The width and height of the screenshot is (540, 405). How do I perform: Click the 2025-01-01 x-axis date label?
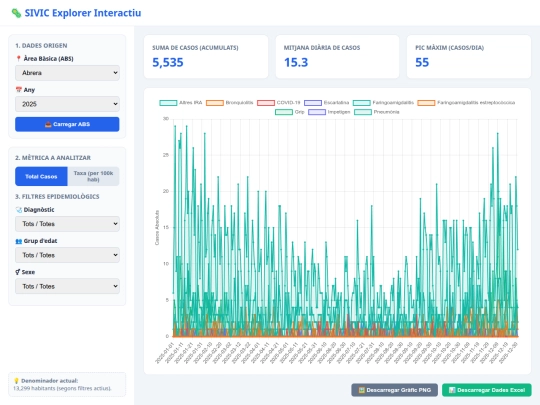coord(165,353)
